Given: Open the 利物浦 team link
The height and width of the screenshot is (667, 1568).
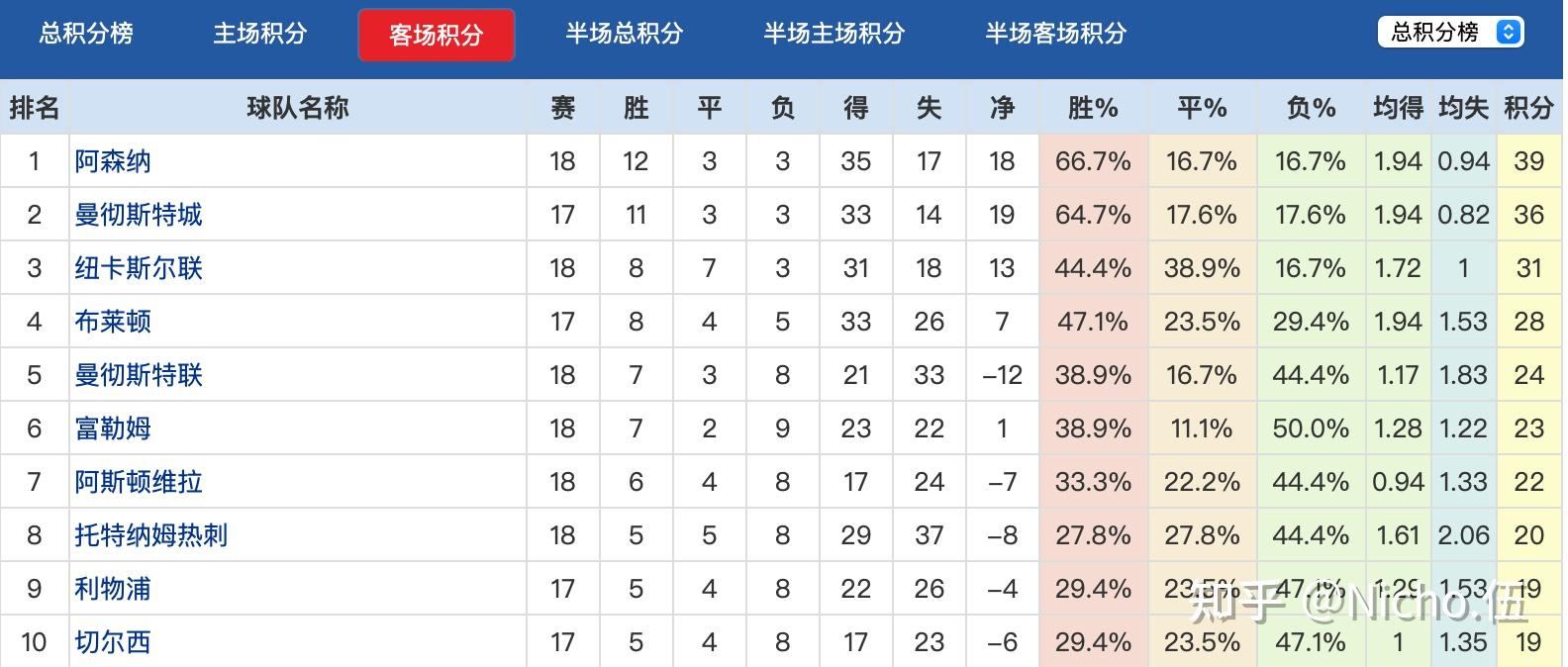Looking at the screenshot, I should pos(112,588).
